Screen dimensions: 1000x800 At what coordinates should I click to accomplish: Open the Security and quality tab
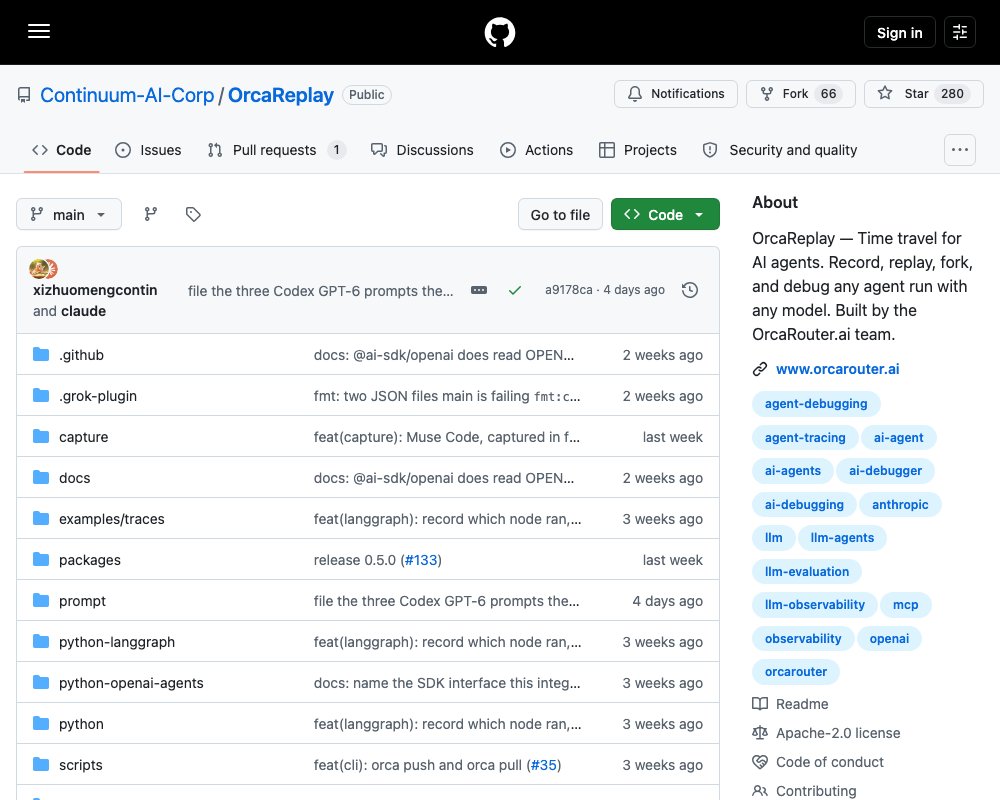[x=780, y=150]
